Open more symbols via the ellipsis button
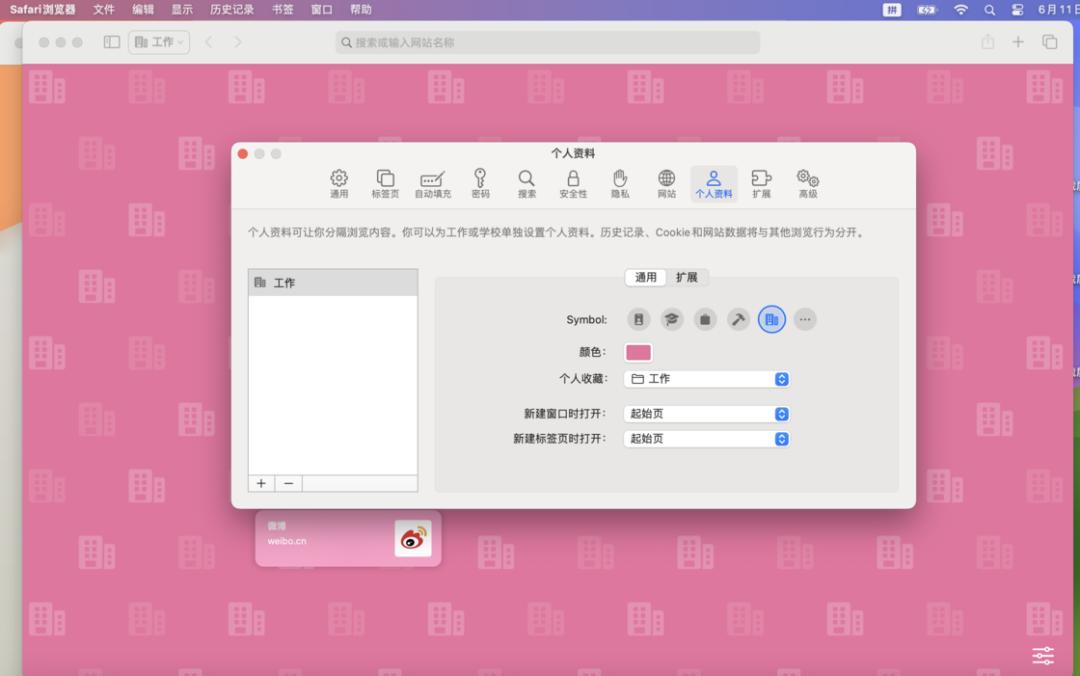The width and height of the screenshot is (1080, 676). pos(805,320)
